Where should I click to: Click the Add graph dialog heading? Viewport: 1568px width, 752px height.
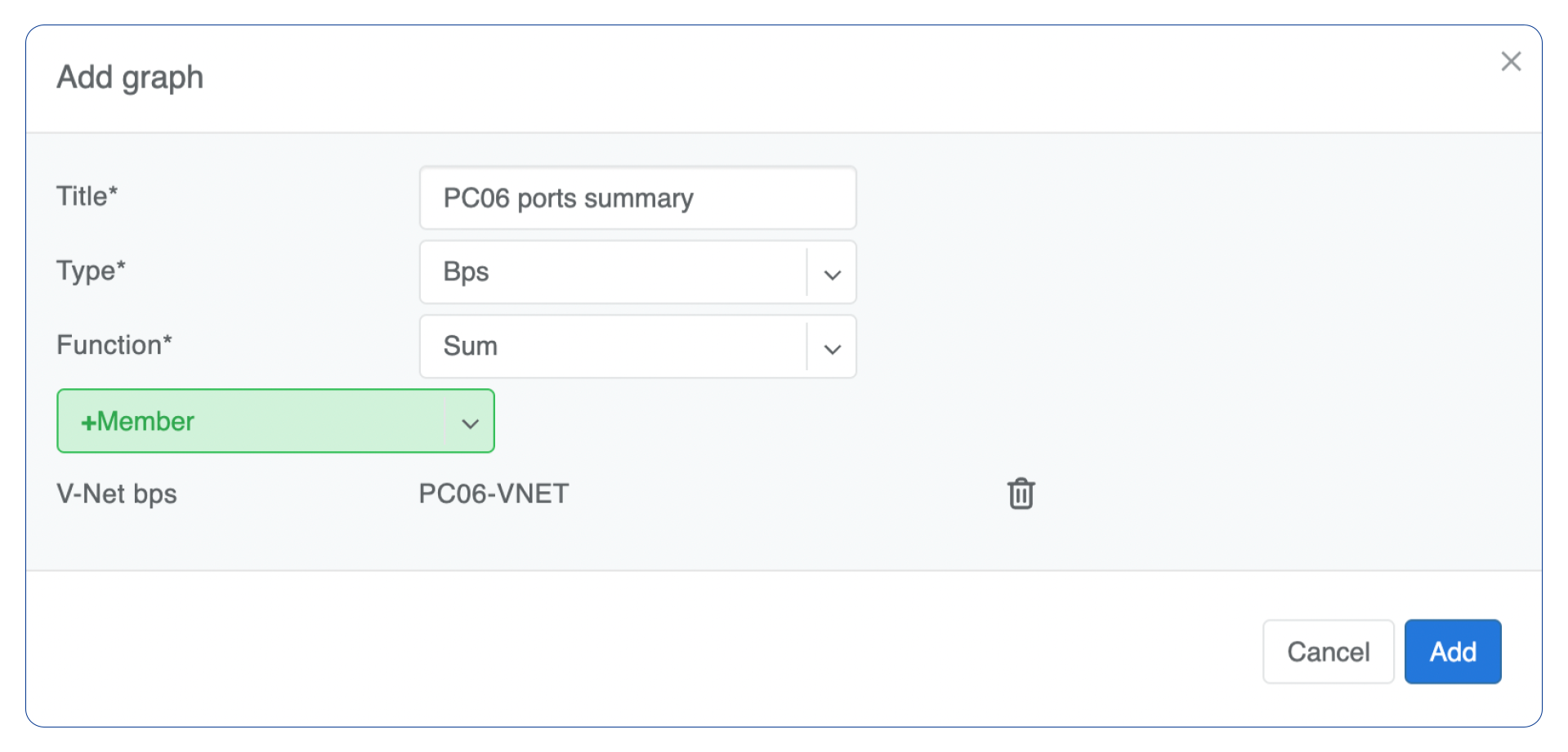point(130,78)
